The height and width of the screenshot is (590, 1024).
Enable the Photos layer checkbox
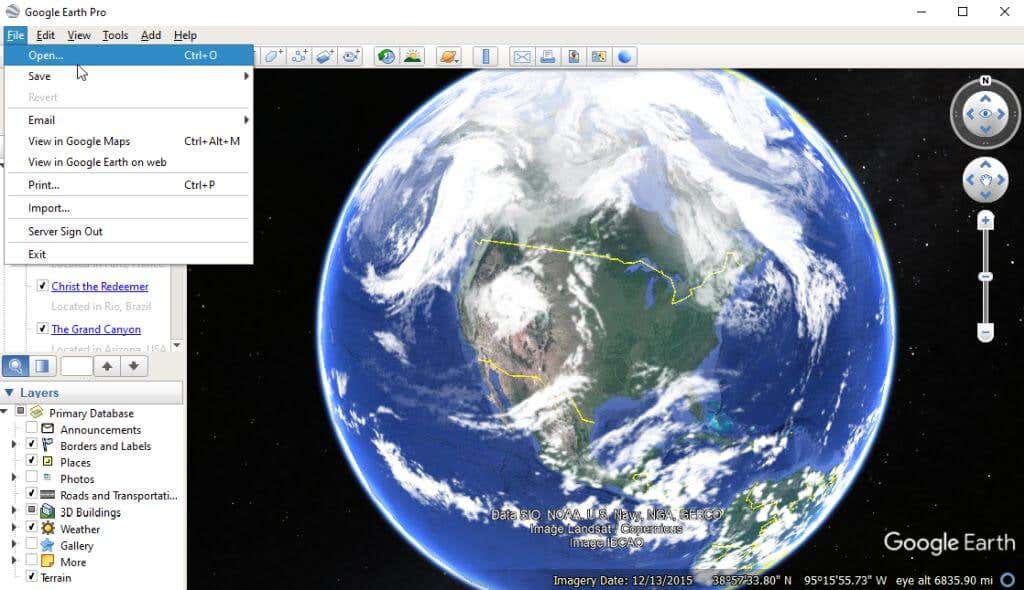tap(32, 479)
